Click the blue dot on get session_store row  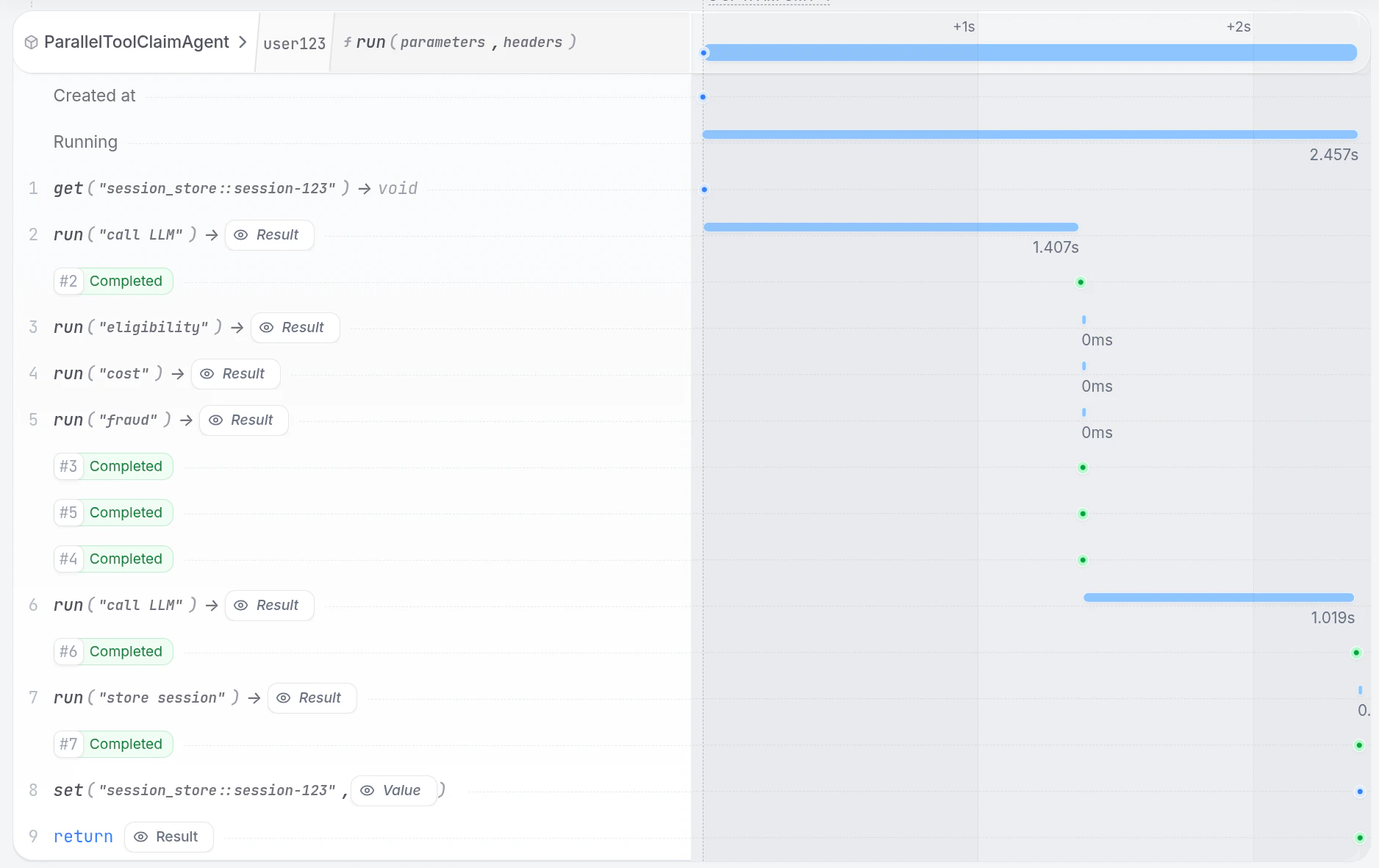704,190
